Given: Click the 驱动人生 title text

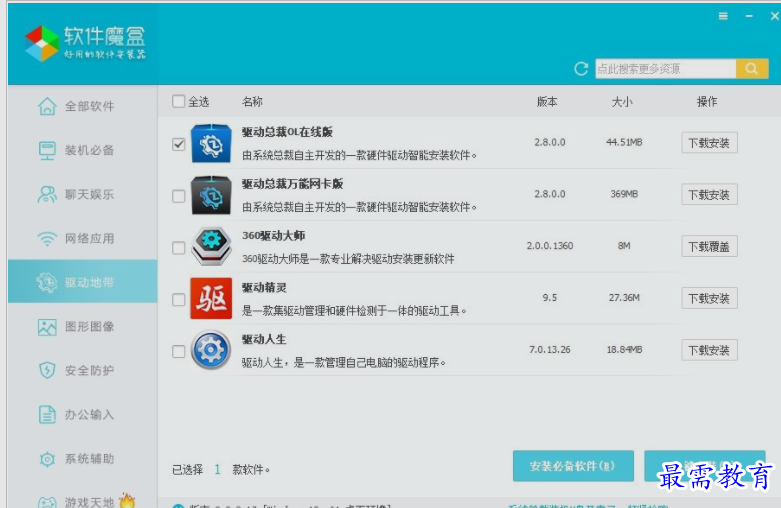Looking at the screenshot, I should (x=264, y=339).
